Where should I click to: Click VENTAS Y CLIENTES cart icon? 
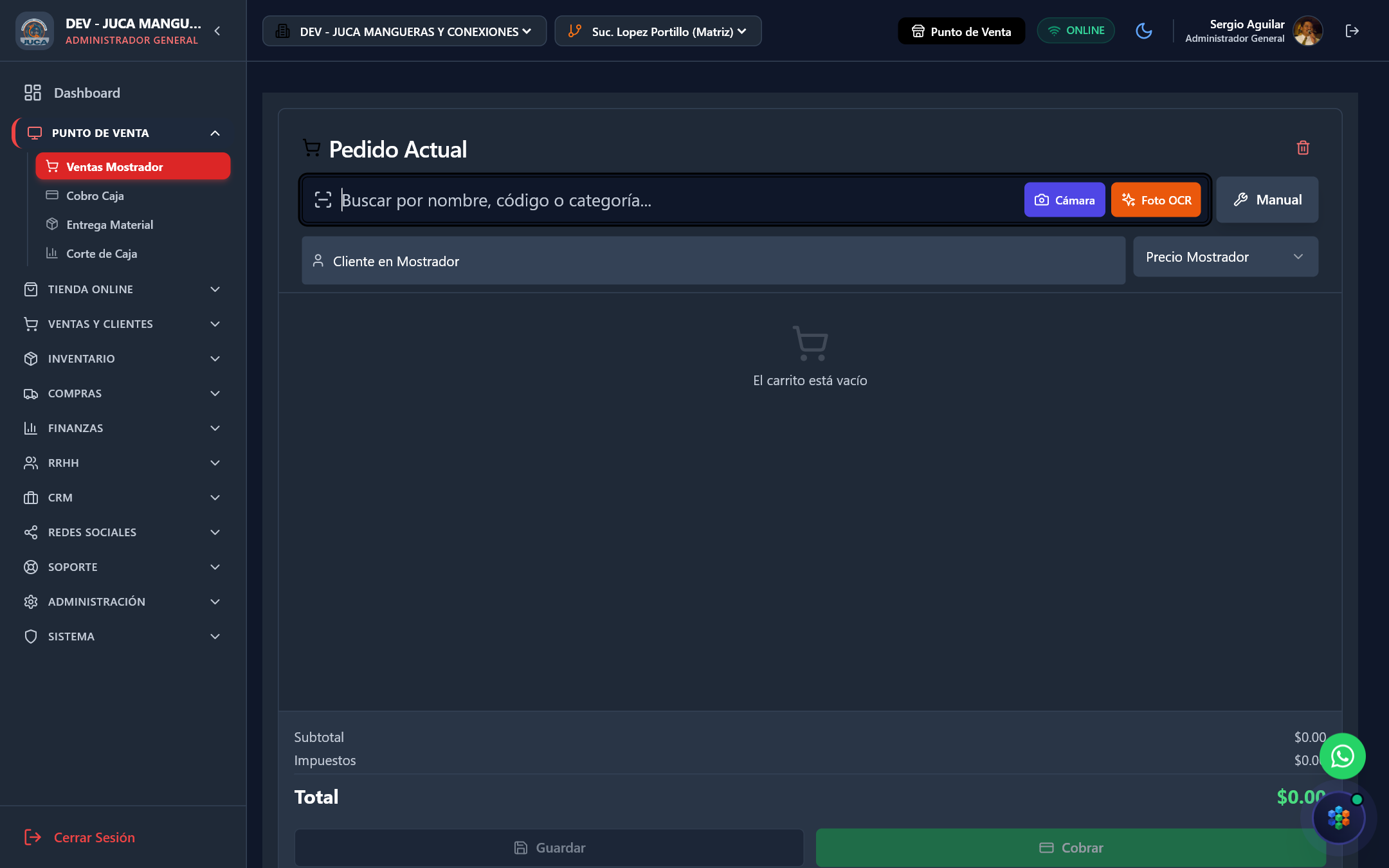tap(31, 324)
